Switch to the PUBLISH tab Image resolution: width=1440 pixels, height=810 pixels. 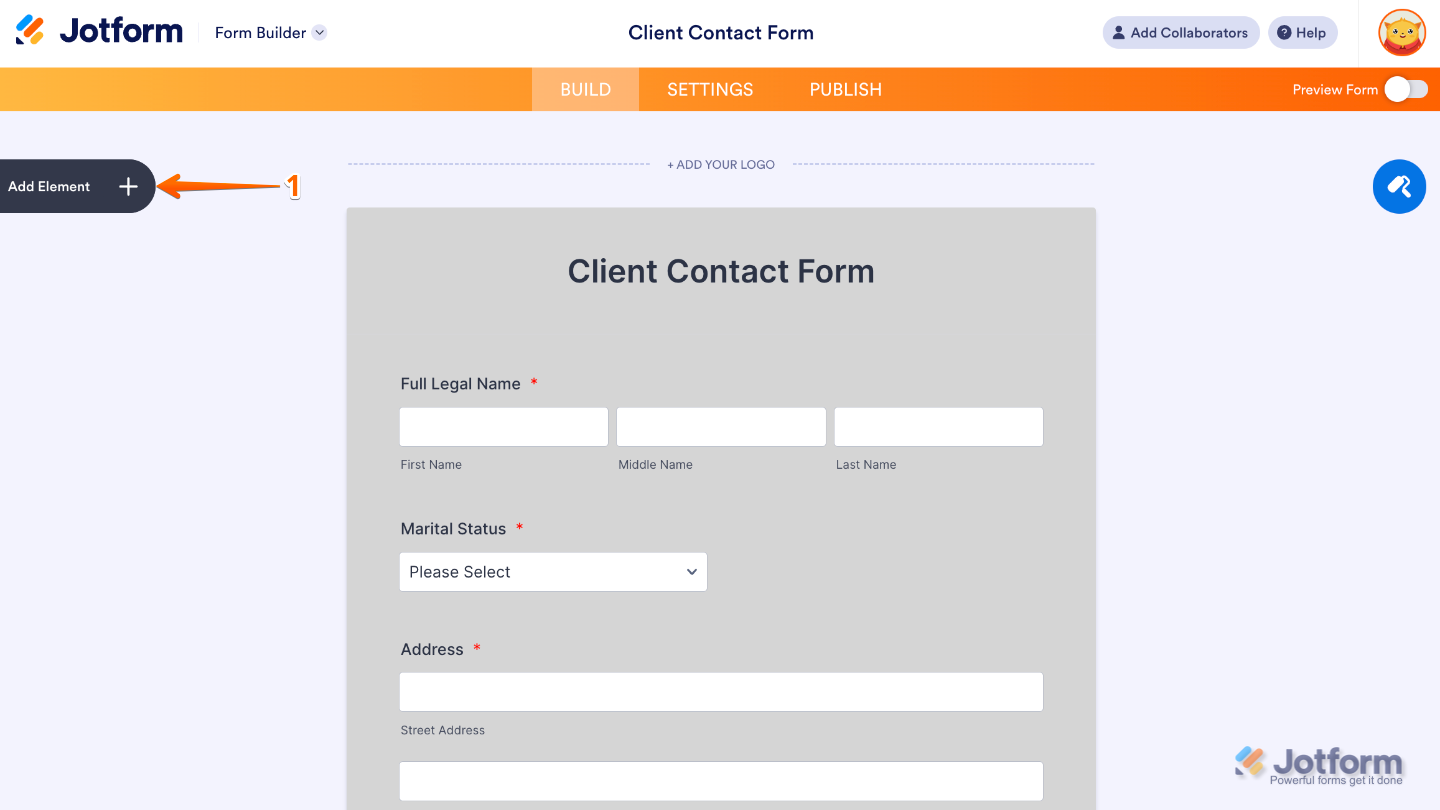point(845,89)
